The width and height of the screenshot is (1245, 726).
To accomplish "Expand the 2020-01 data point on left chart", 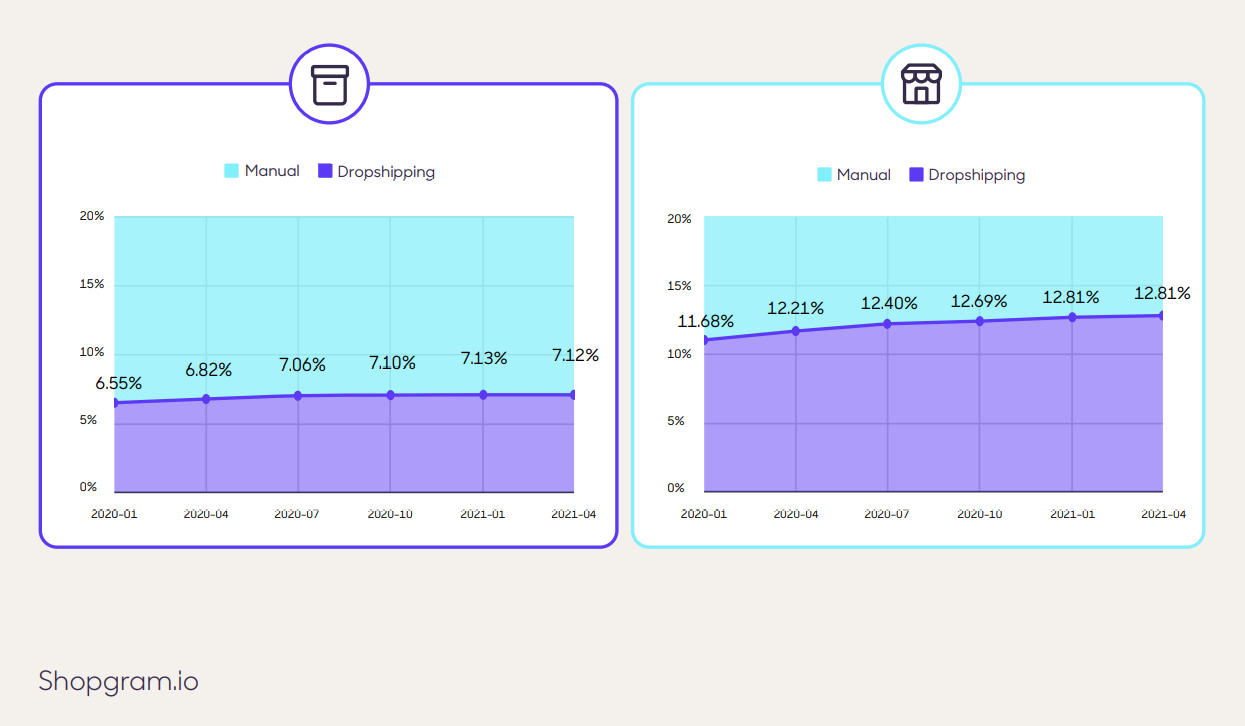I will coord(116,401).
